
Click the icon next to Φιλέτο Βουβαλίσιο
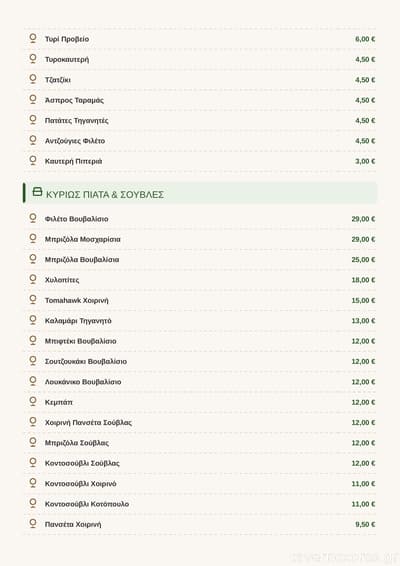(33, 218)
